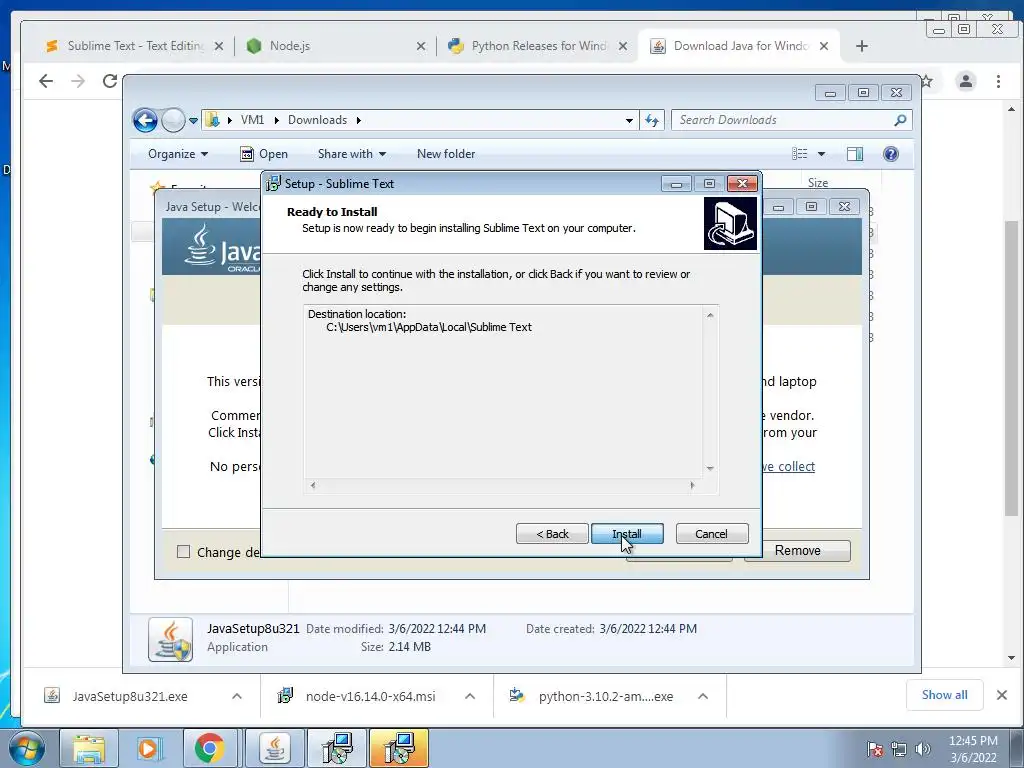
Task: Open network icon in system tray
Action: (899, 749)
